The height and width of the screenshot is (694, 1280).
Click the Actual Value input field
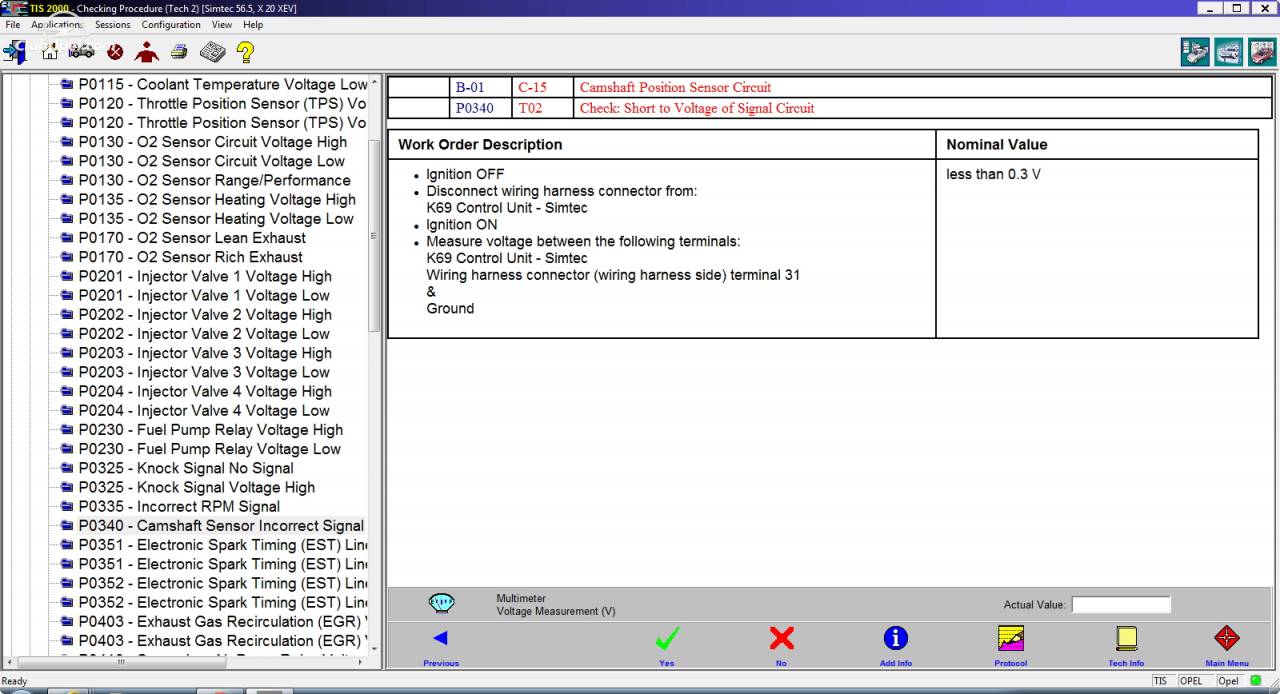tap(1121, 605)
